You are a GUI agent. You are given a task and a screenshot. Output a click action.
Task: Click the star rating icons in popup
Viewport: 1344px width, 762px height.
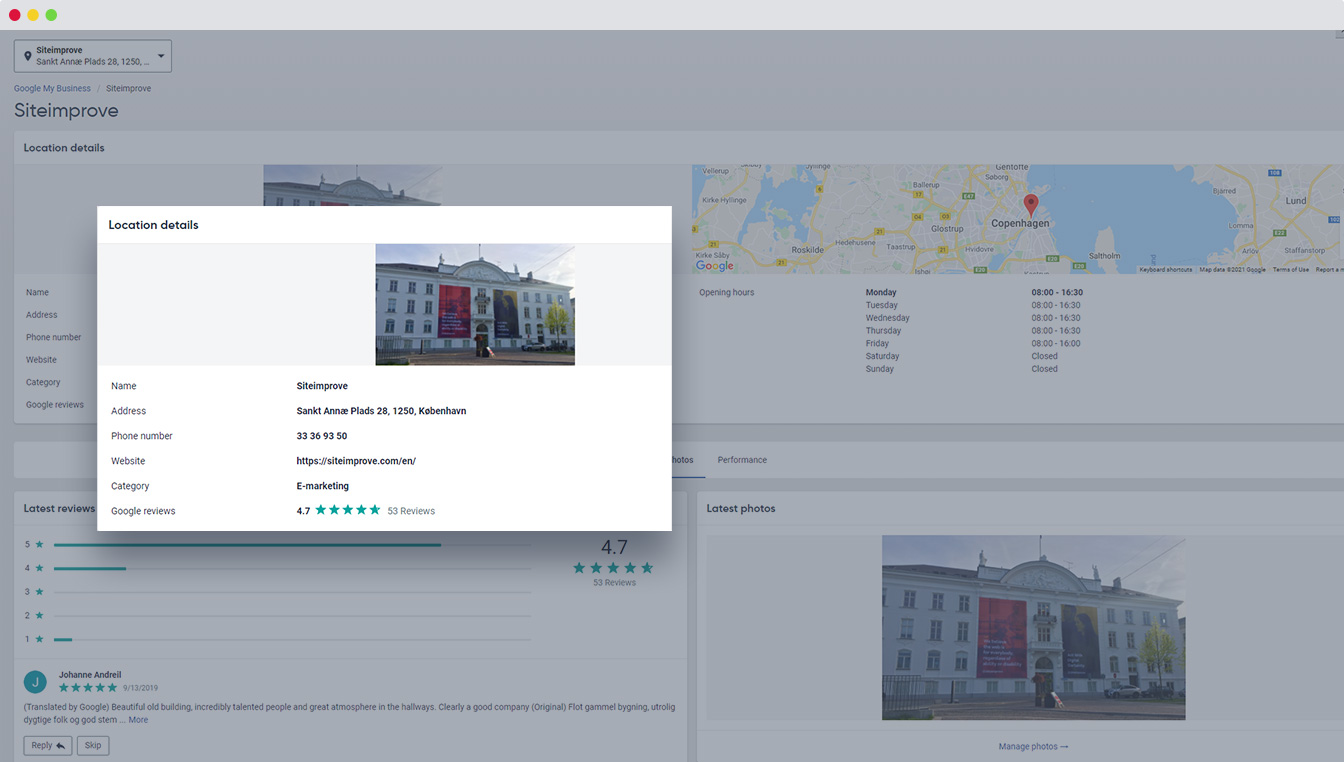click(348, 510)
